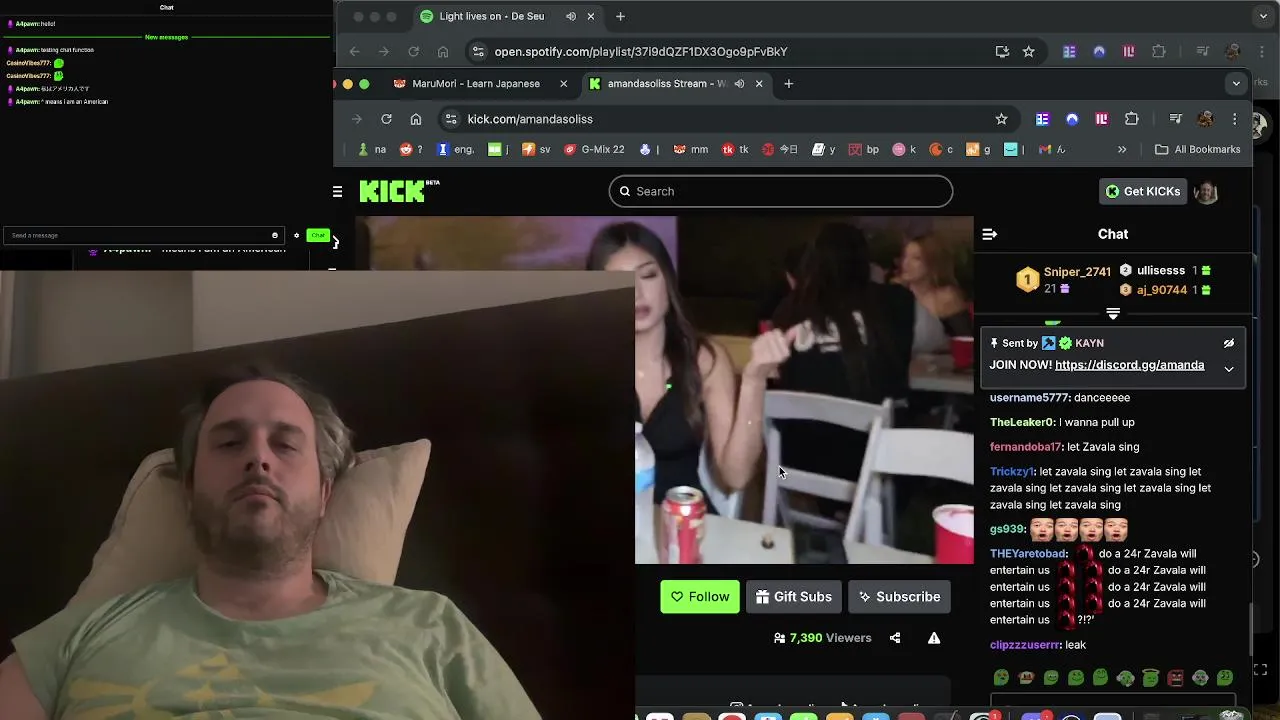Screen dimensions: 1280x720
Task: Open fernandoba17's chat profile
Action: [x=1026, y=447]
